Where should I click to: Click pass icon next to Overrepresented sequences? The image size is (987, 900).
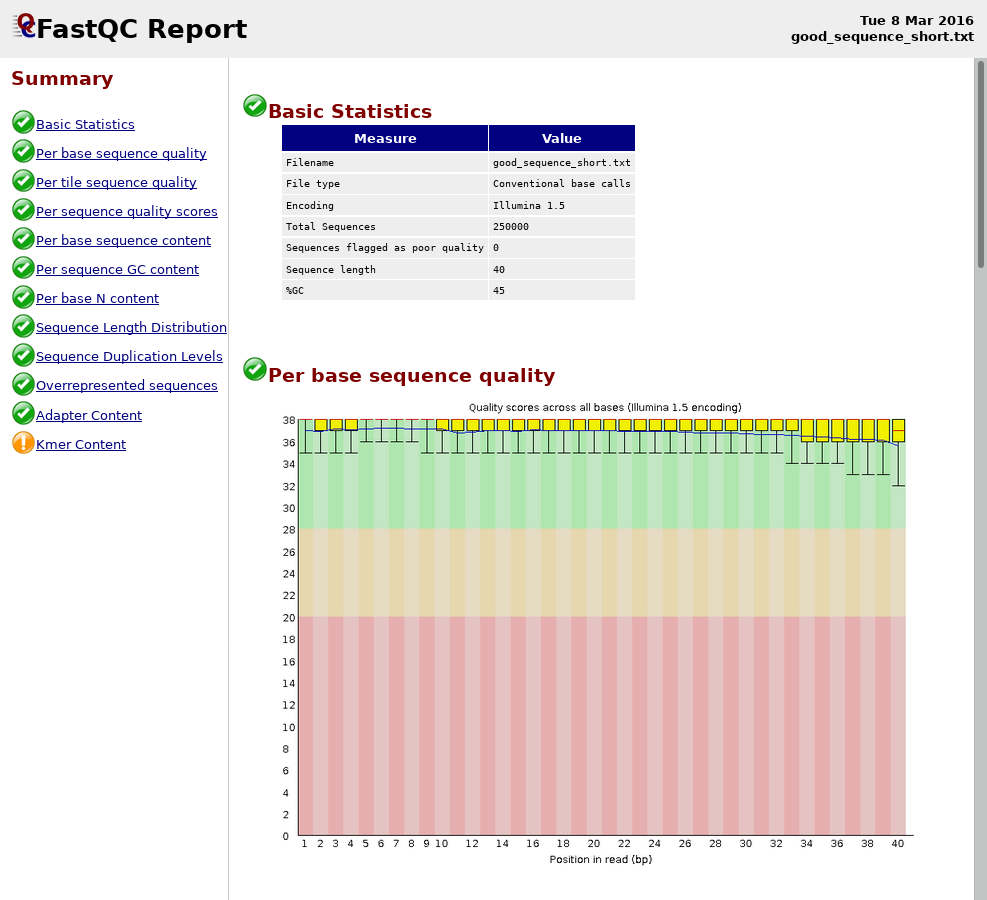click(x=23, y=385)
